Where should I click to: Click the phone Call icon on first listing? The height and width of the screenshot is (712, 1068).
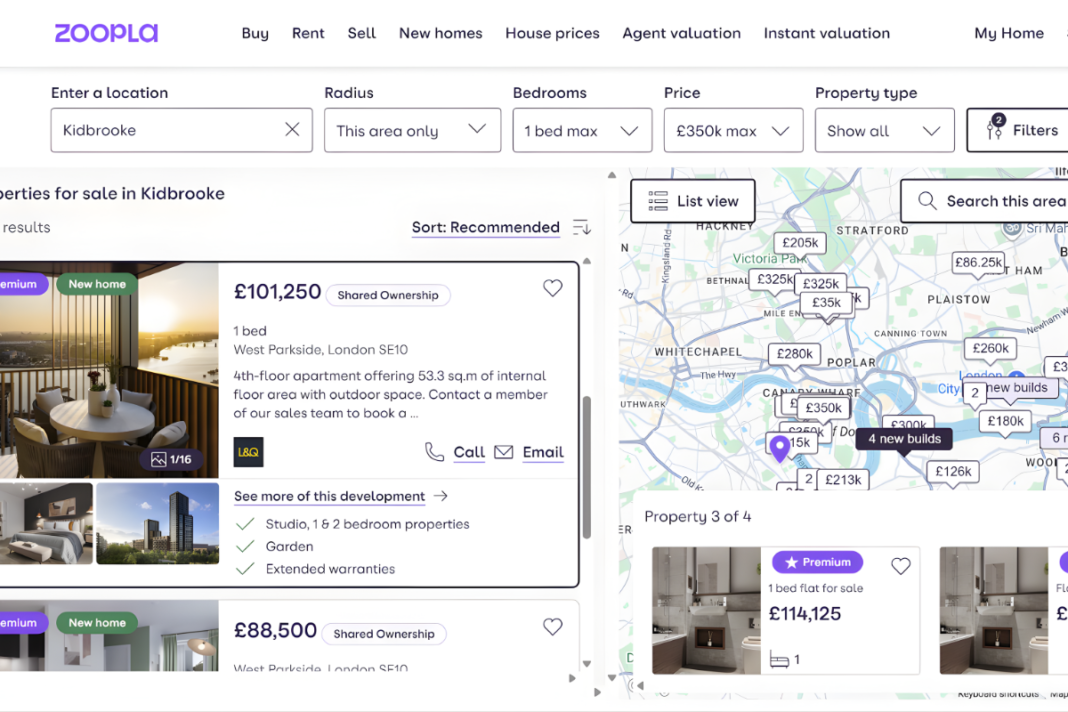435,452
